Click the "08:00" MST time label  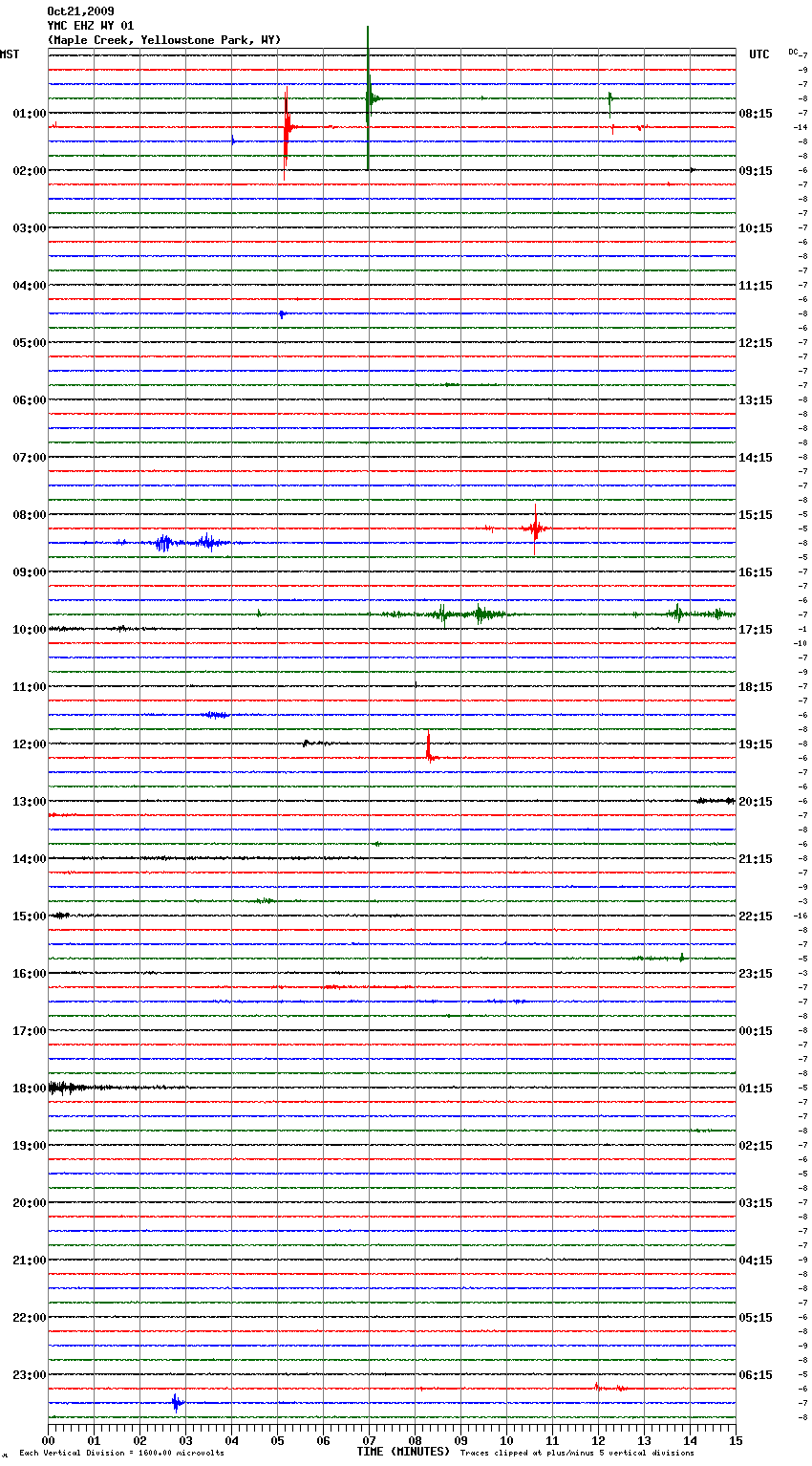(x=30, y=515)
